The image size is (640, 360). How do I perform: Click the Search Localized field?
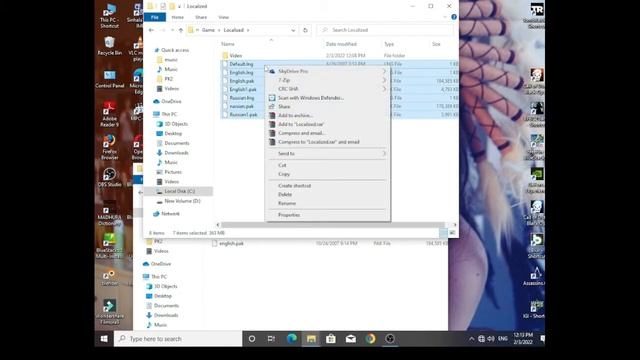click(x=385, y=30)
